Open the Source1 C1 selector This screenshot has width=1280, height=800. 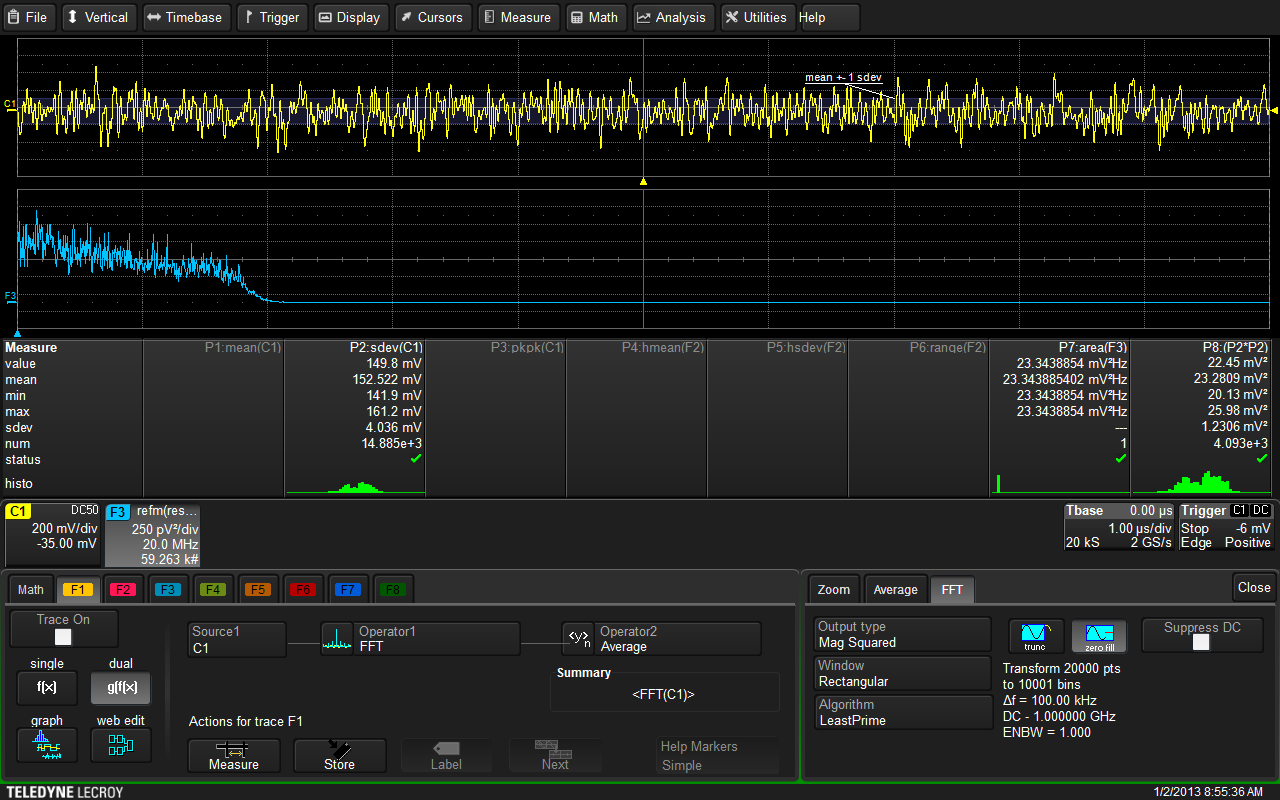[237, 639]
